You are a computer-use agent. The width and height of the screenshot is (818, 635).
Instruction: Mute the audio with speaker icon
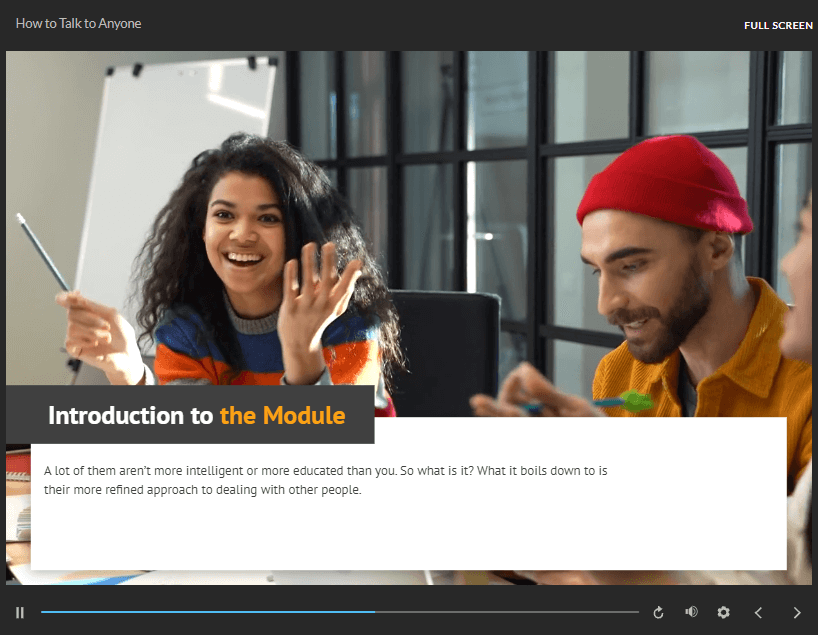point(691,612)
